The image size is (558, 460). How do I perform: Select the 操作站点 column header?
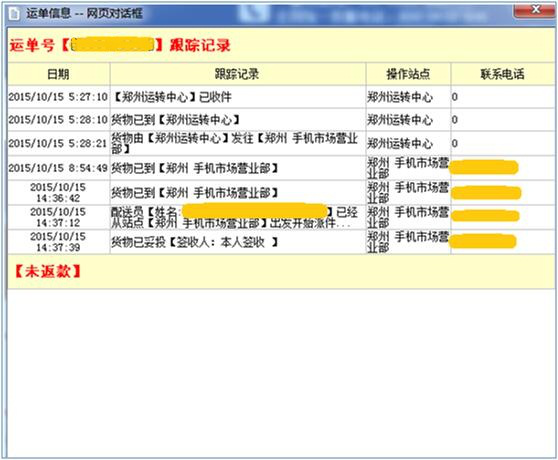[408, 74]
